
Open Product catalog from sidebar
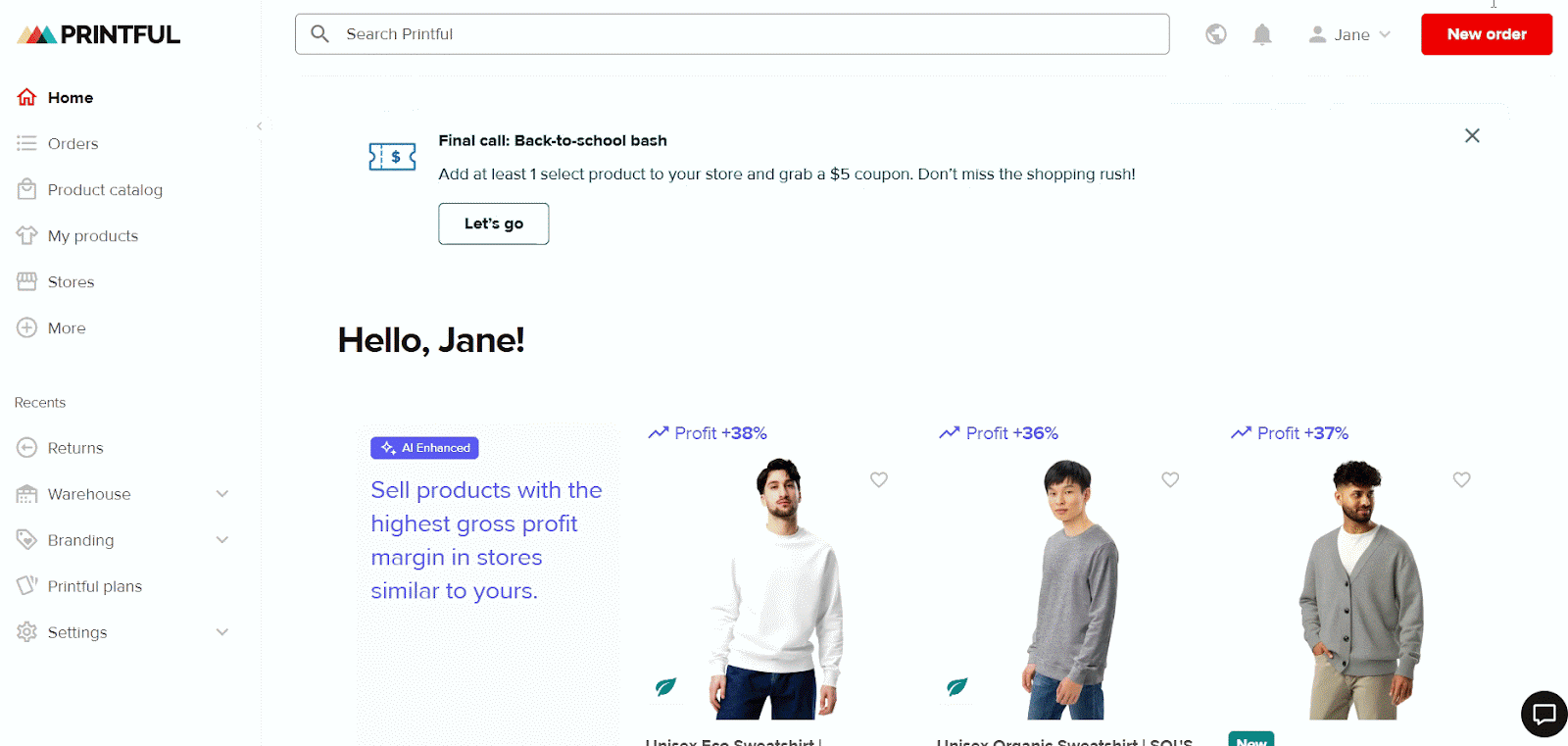coord(105,190)
